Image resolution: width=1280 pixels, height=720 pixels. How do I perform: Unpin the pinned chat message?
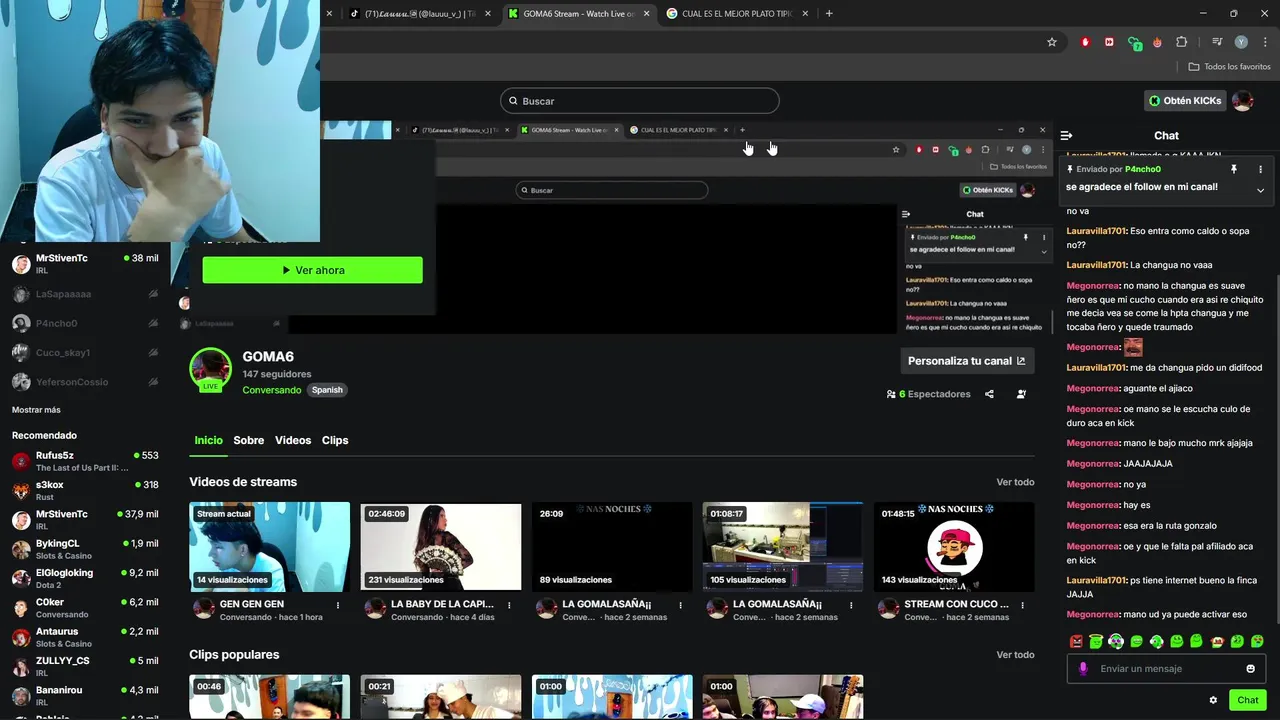1234,169
